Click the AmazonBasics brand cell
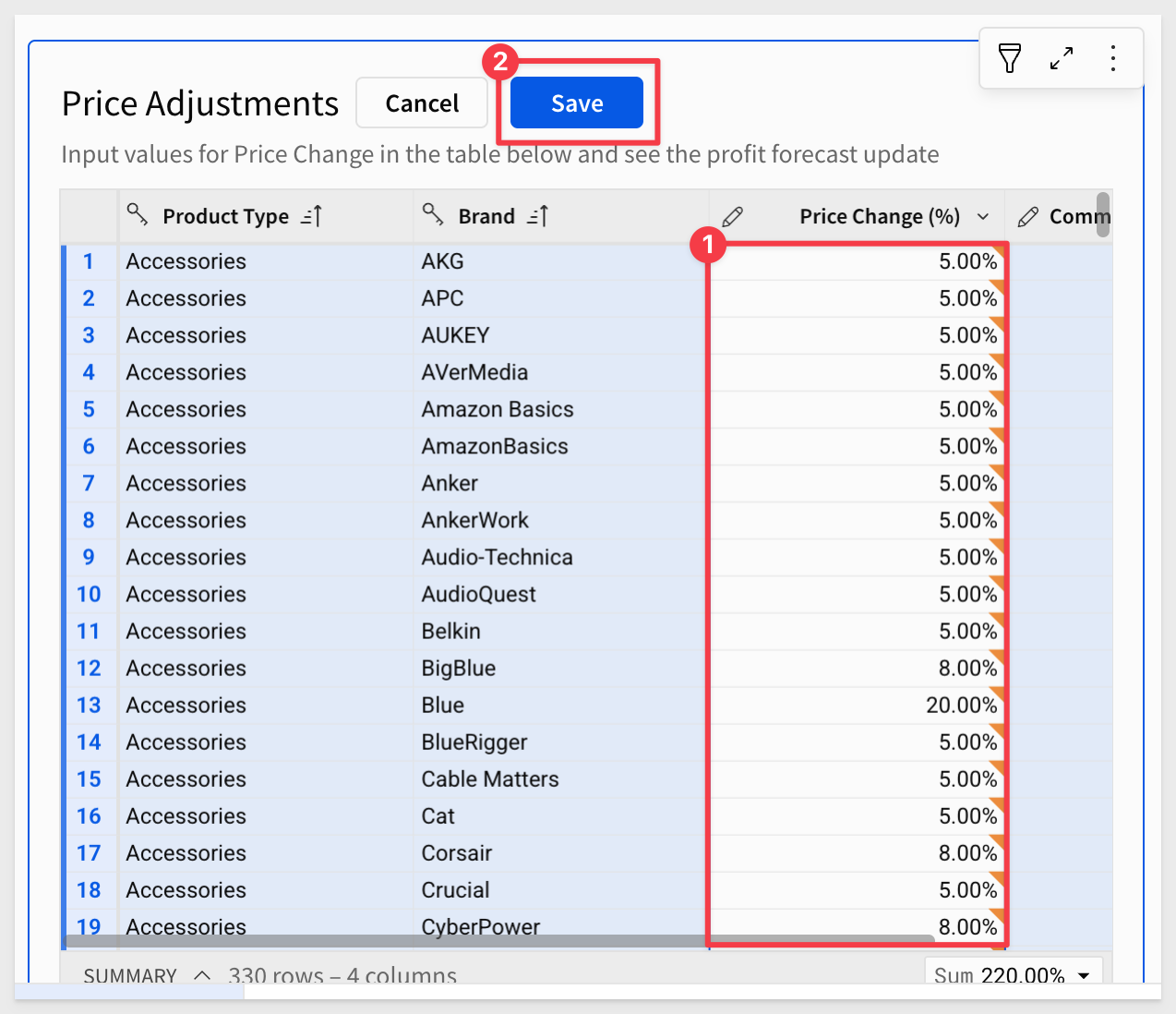1176x1014 pixels. pos(561,446)
